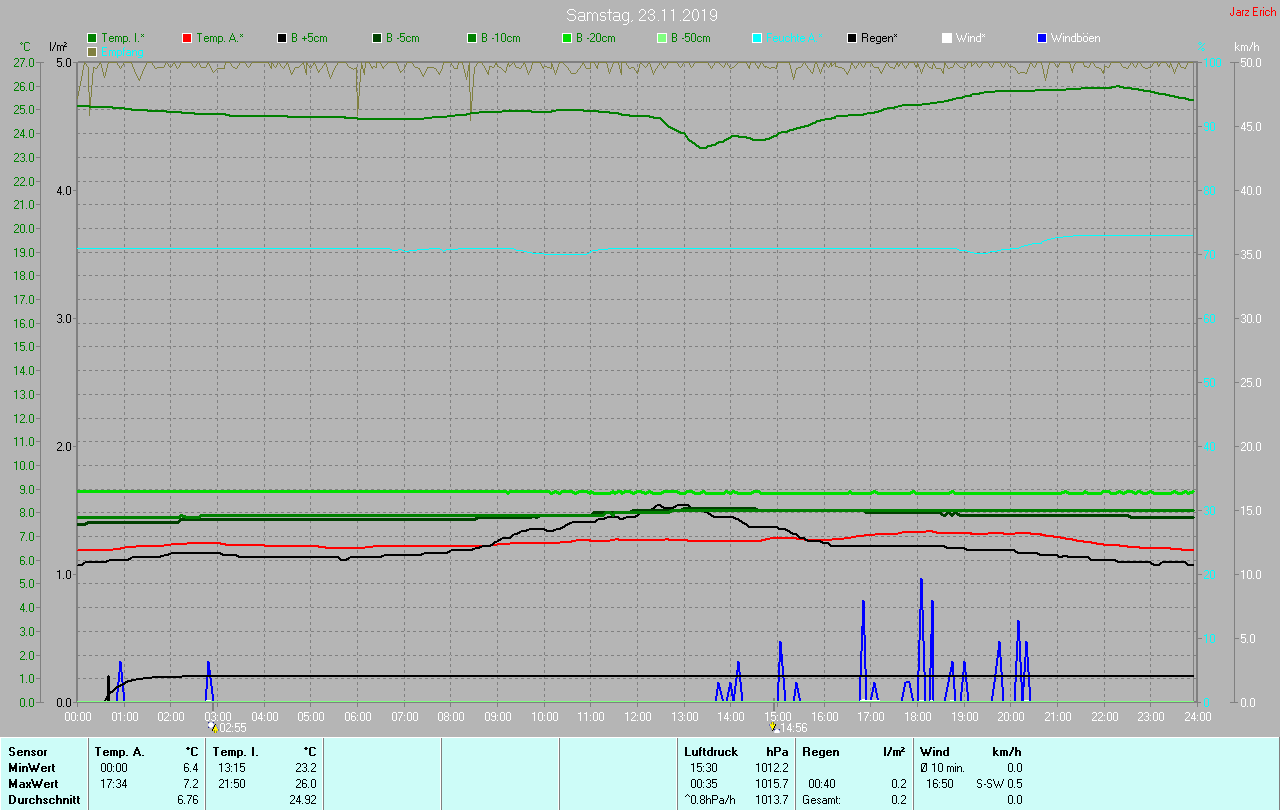Click the marker icon at 02:55
Screen dimensions: 1280x810
pos(212,727)
